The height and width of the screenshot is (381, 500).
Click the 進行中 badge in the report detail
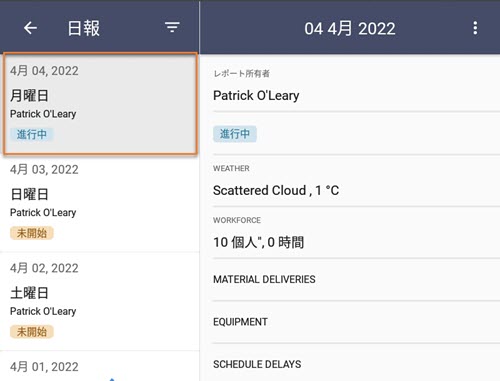coord(235,134)
